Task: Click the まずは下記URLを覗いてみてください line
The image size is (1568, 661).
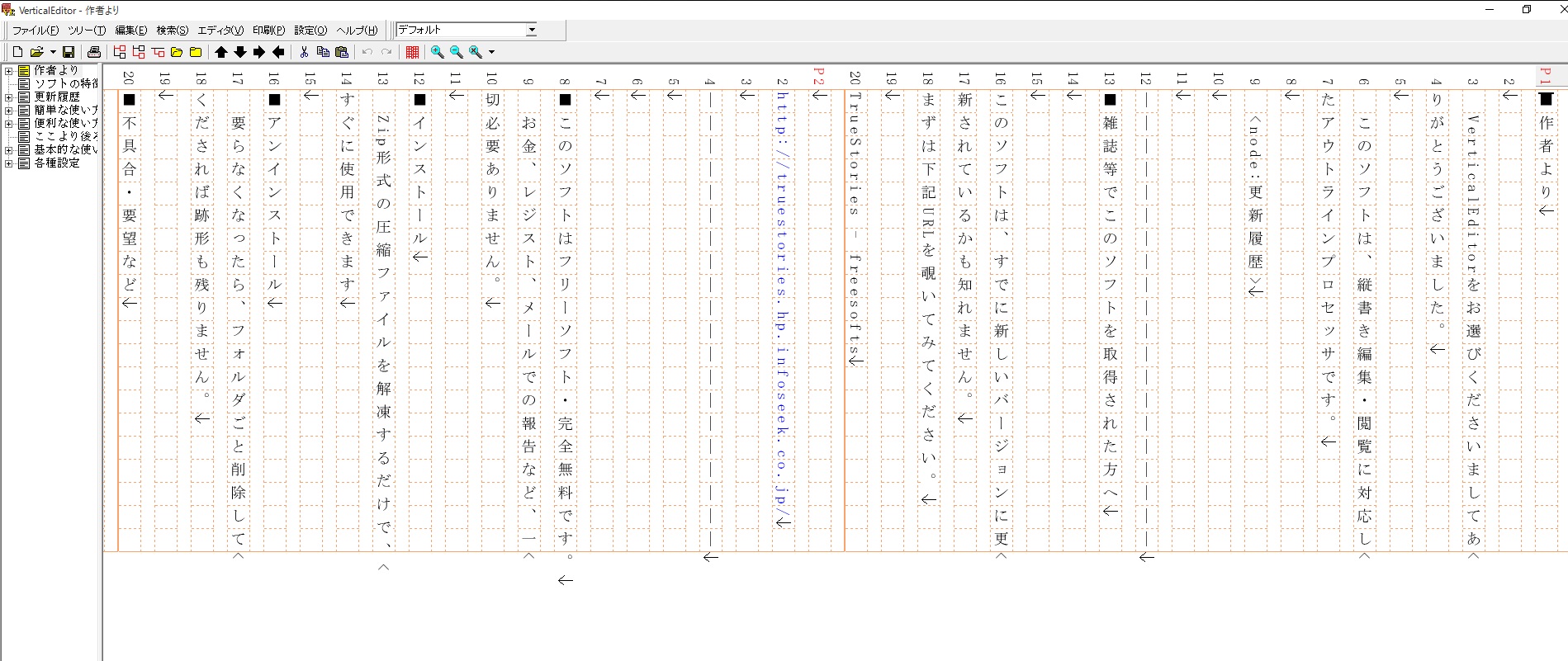Action: (x=928, y=286)
